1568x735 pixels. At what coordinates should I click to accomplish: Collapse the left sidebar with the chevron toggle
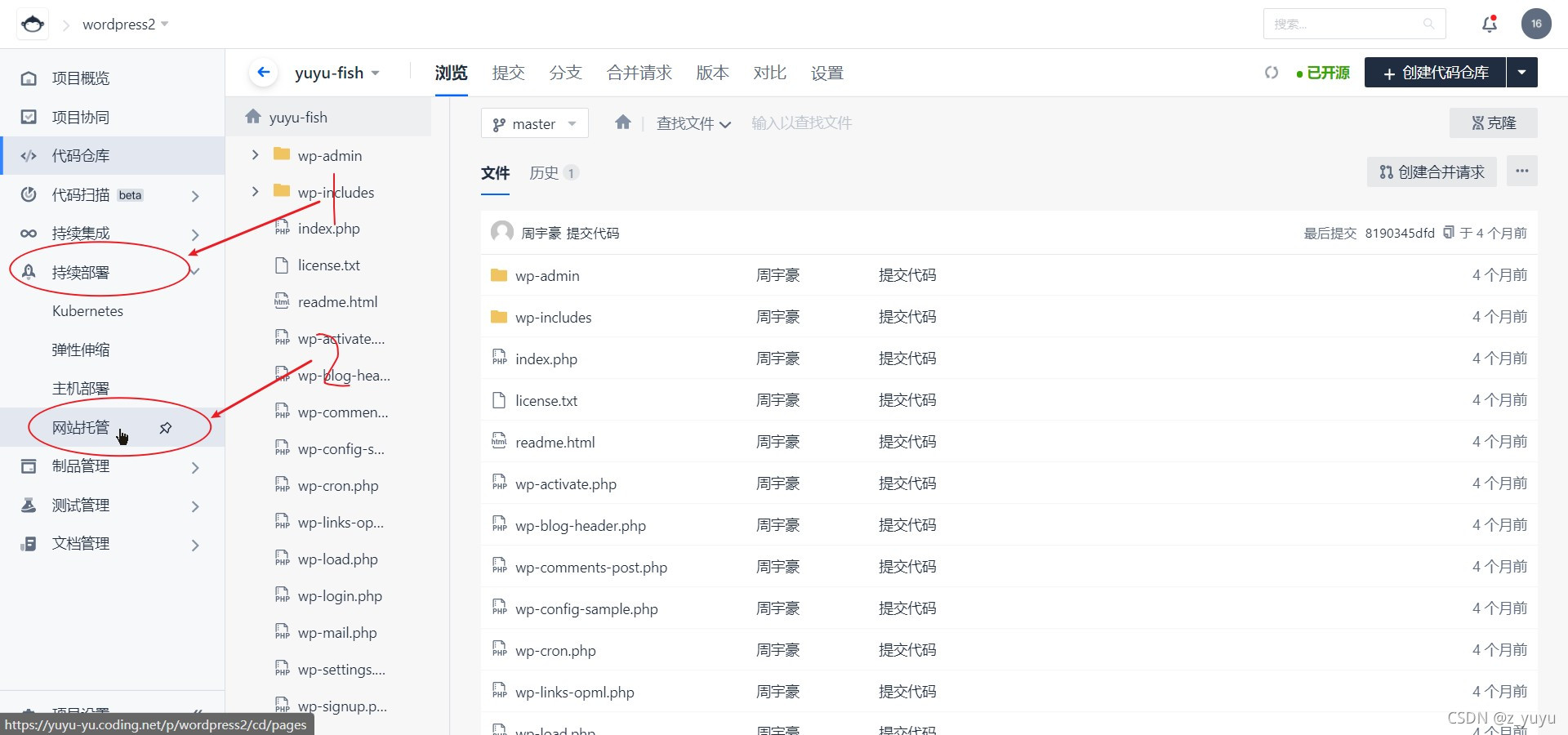click(x=198, y=710)
